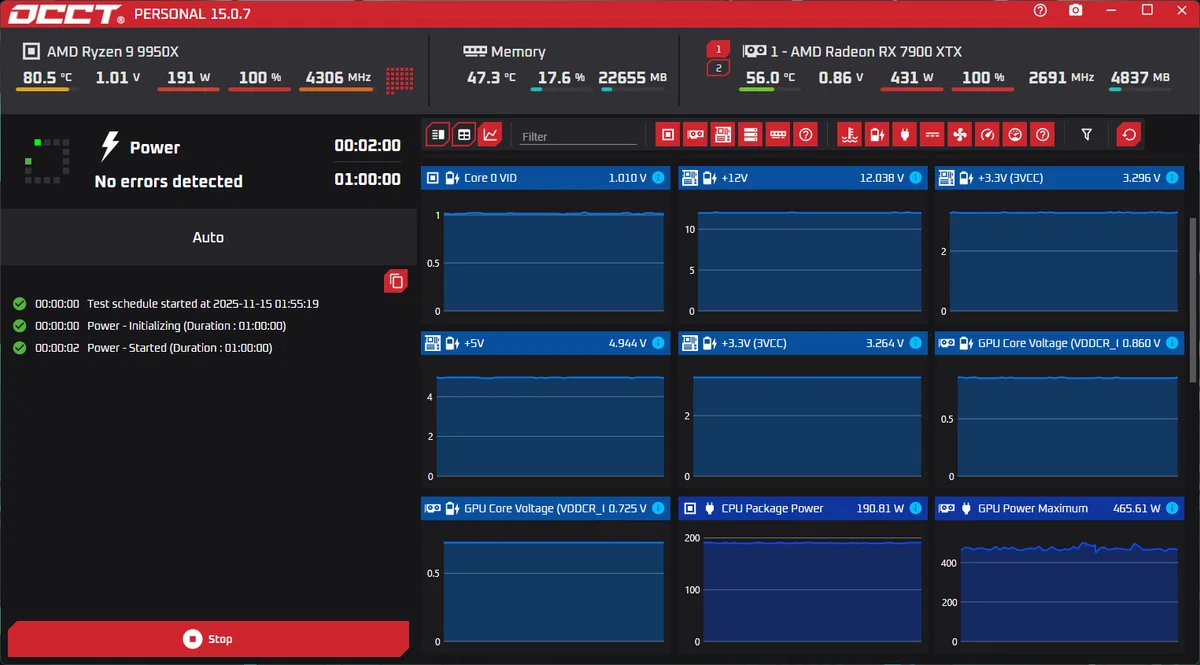Show info for GPU Core Voltage 0.860 V

point(1172,343)
